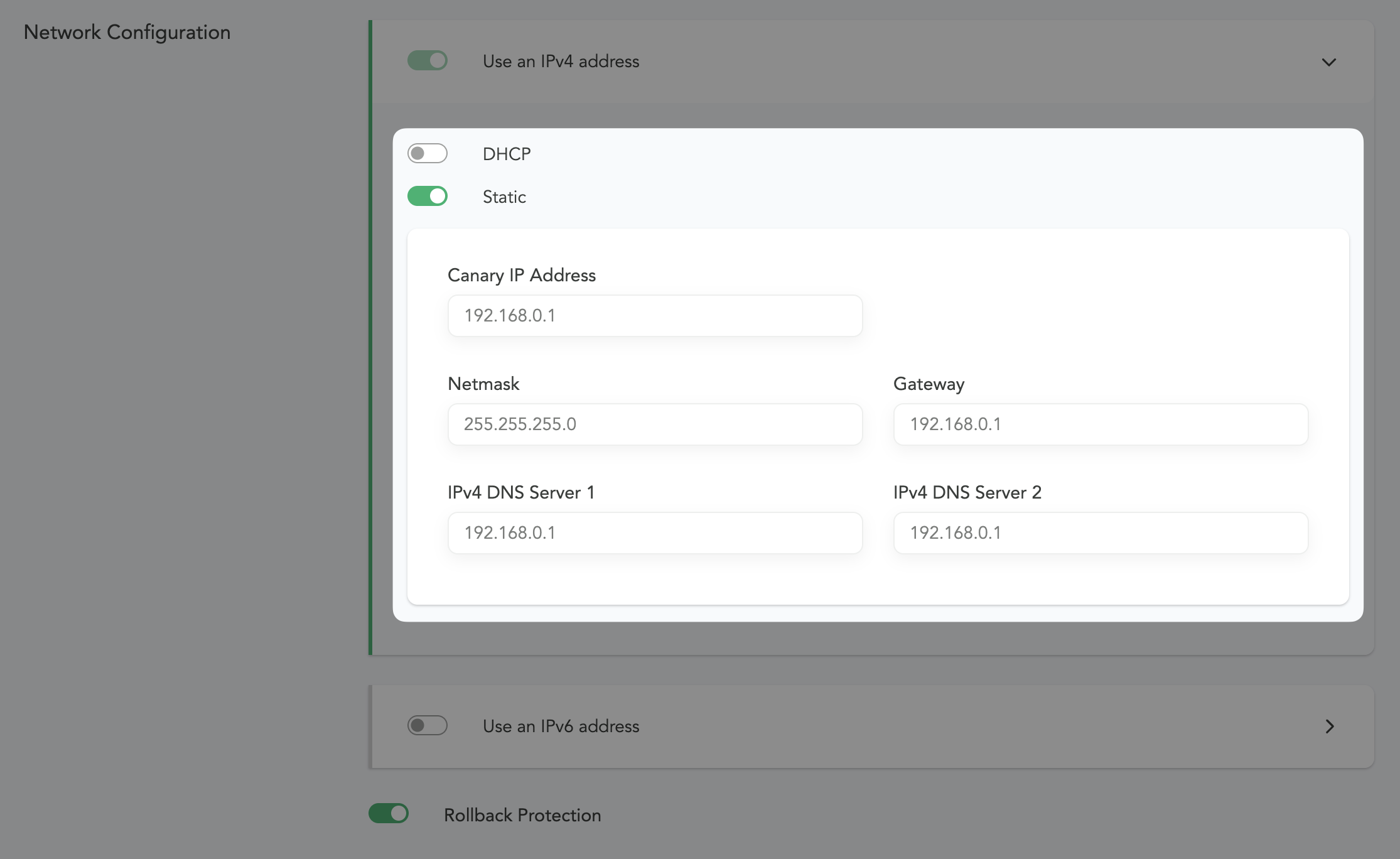Select the IPv4 DNS Server 1 field
Viewport: 1400px width, 859px height.
tap(655, 533)
